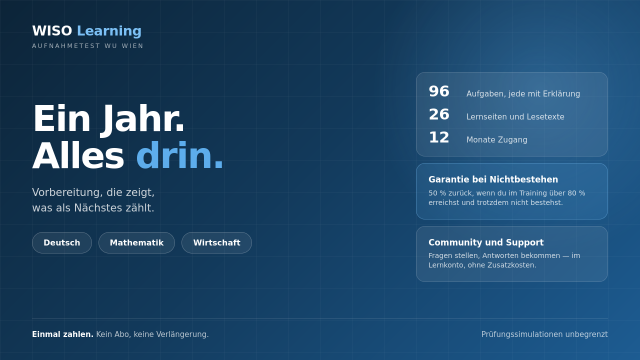Click the WISO Learning logo
The height and width of the screenshot is (360, 640).
click(x=87, y=31)
